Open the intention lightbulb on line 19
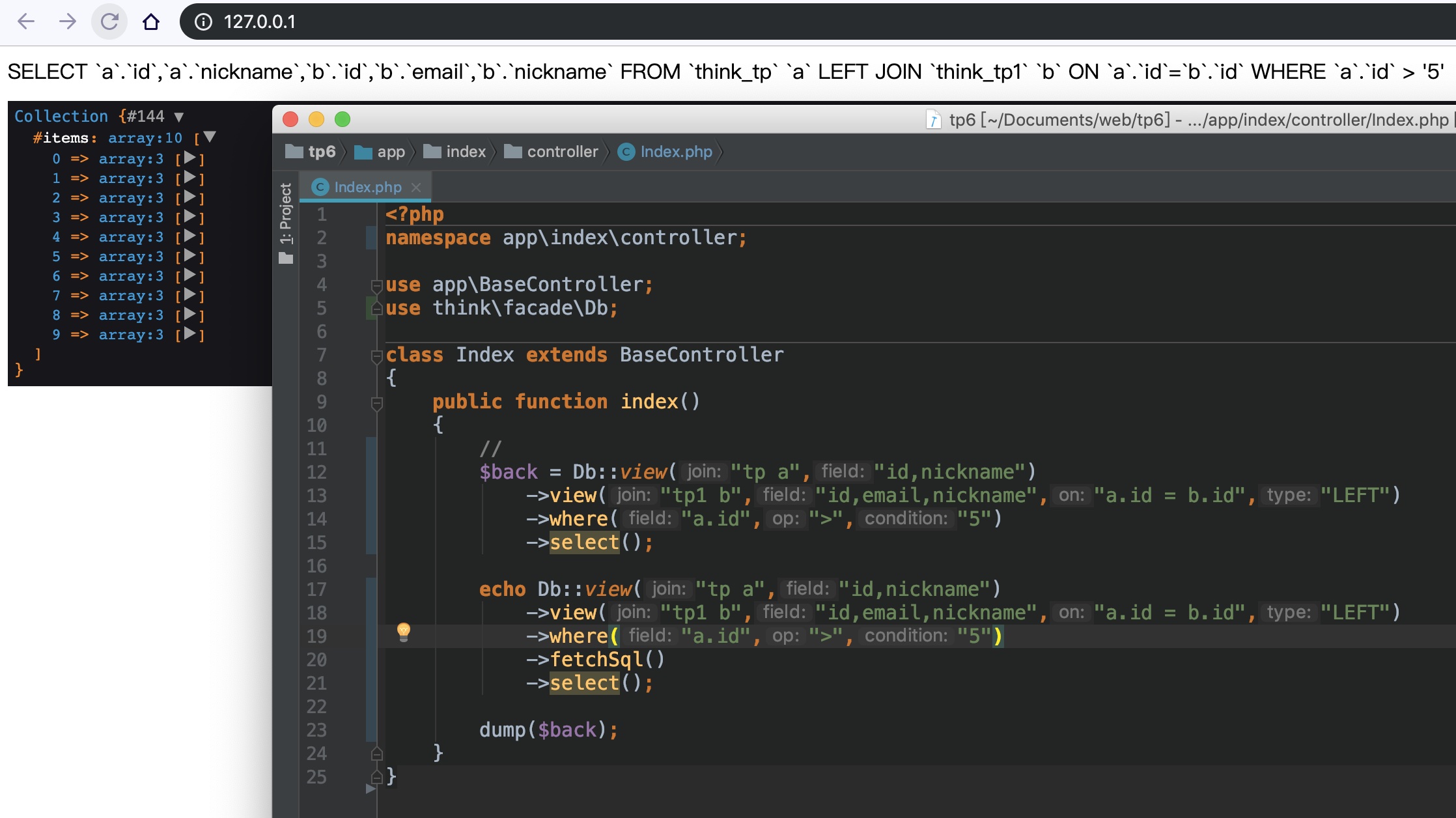This screenshot has height=818, width=1456. coord(404,632)
